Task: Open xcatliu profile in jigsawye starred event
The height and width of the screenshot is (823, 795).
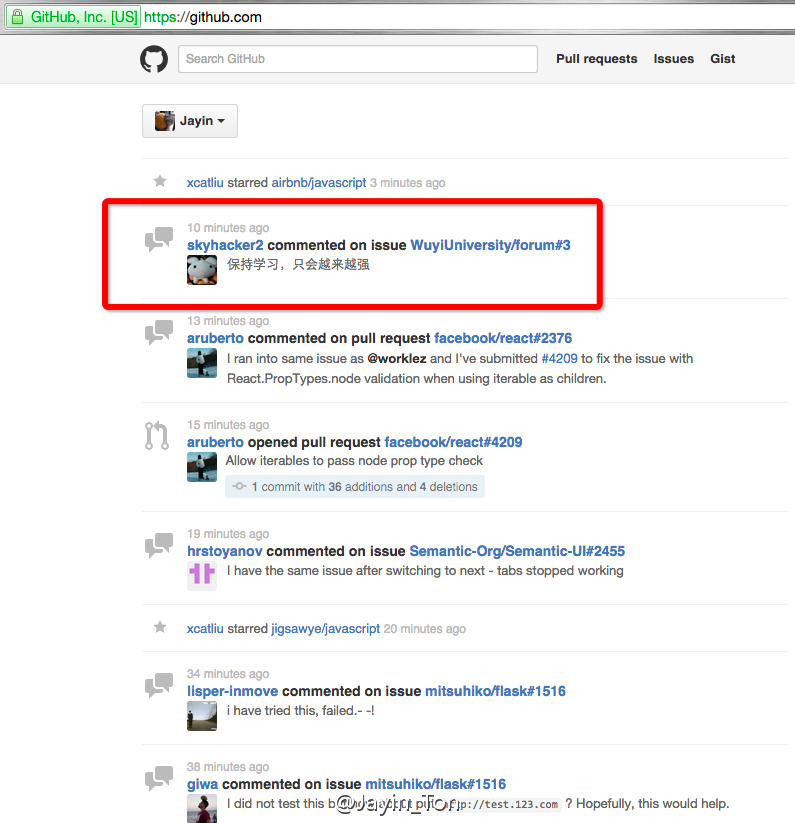Action: tap(205, 629)
